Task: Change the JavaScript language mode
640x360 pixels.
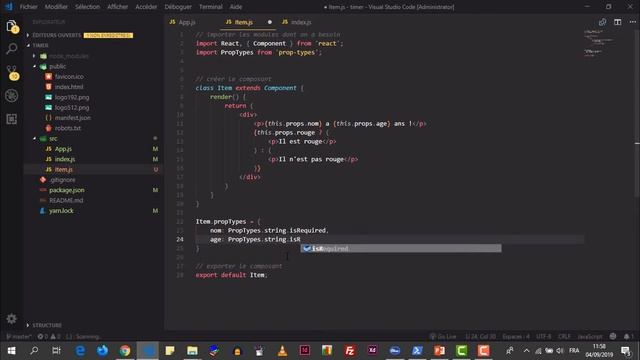Action: point(590,337)
